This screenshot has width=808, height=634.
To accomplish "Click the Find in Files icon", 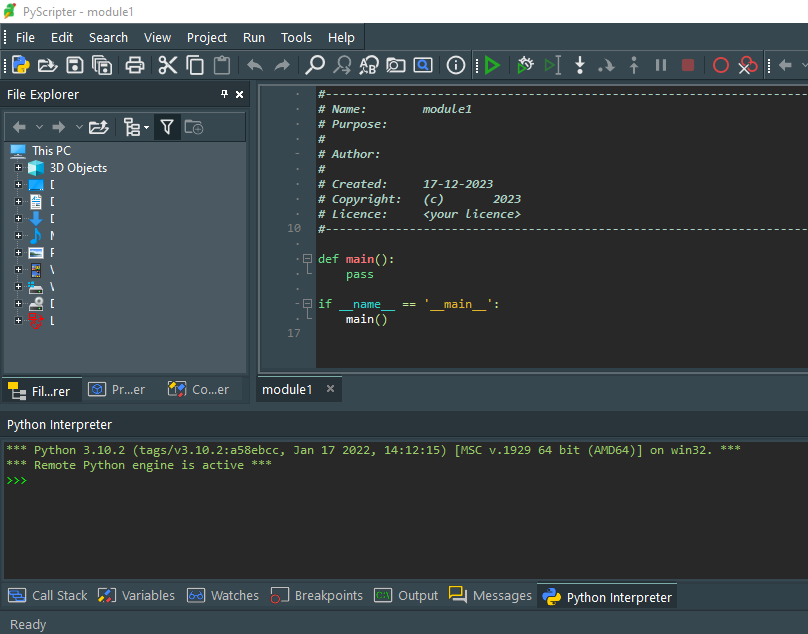I will point(396,65).
